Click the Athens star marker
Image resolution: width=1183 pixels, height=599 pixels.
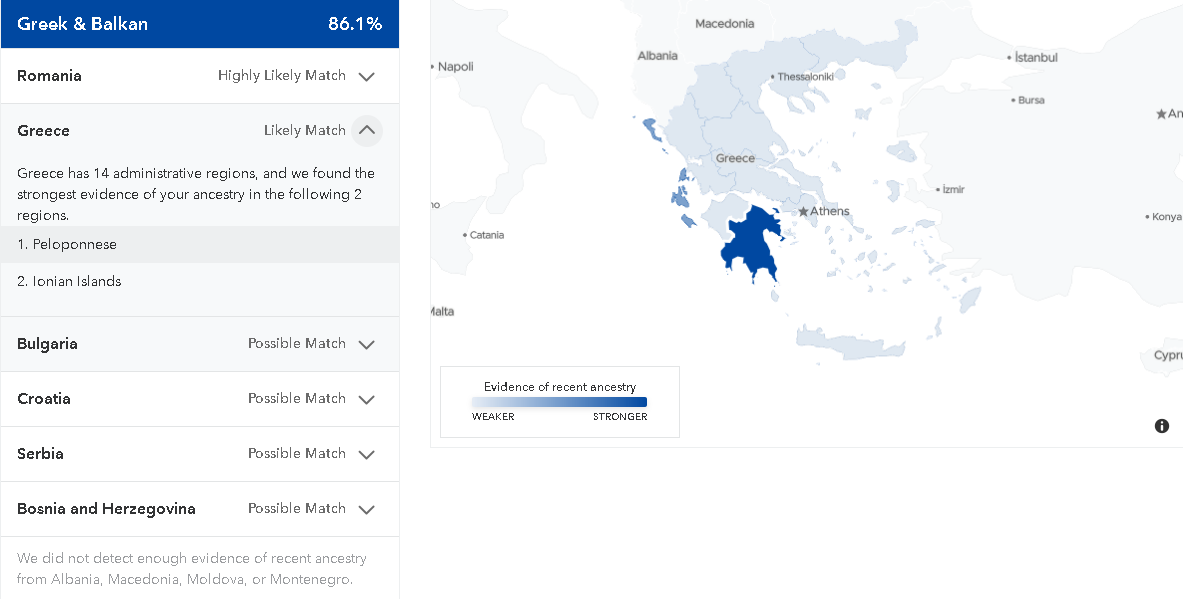point(804,211)
